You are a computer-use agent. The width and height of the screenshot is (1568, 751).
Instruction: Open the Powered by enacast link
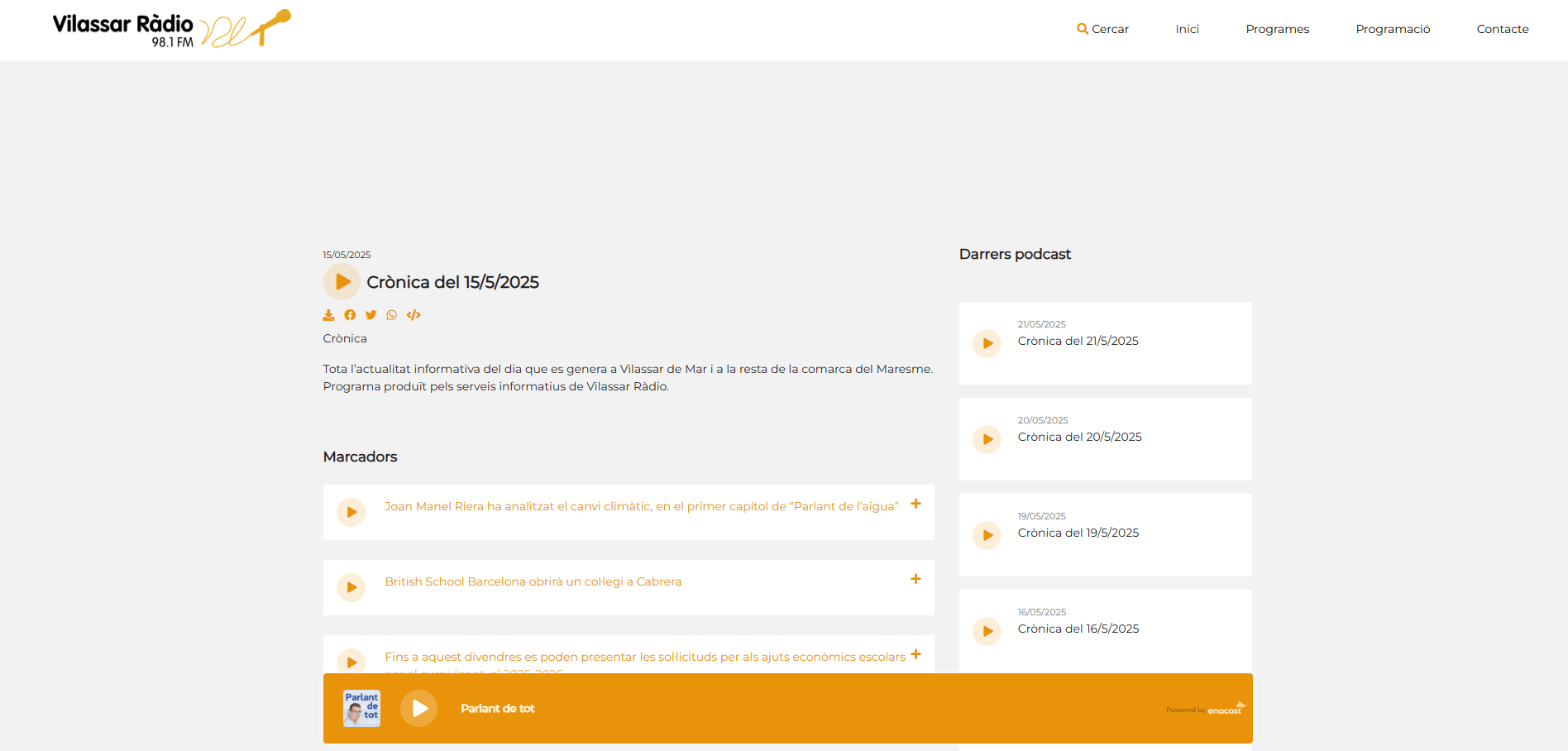pos(1206,709)
